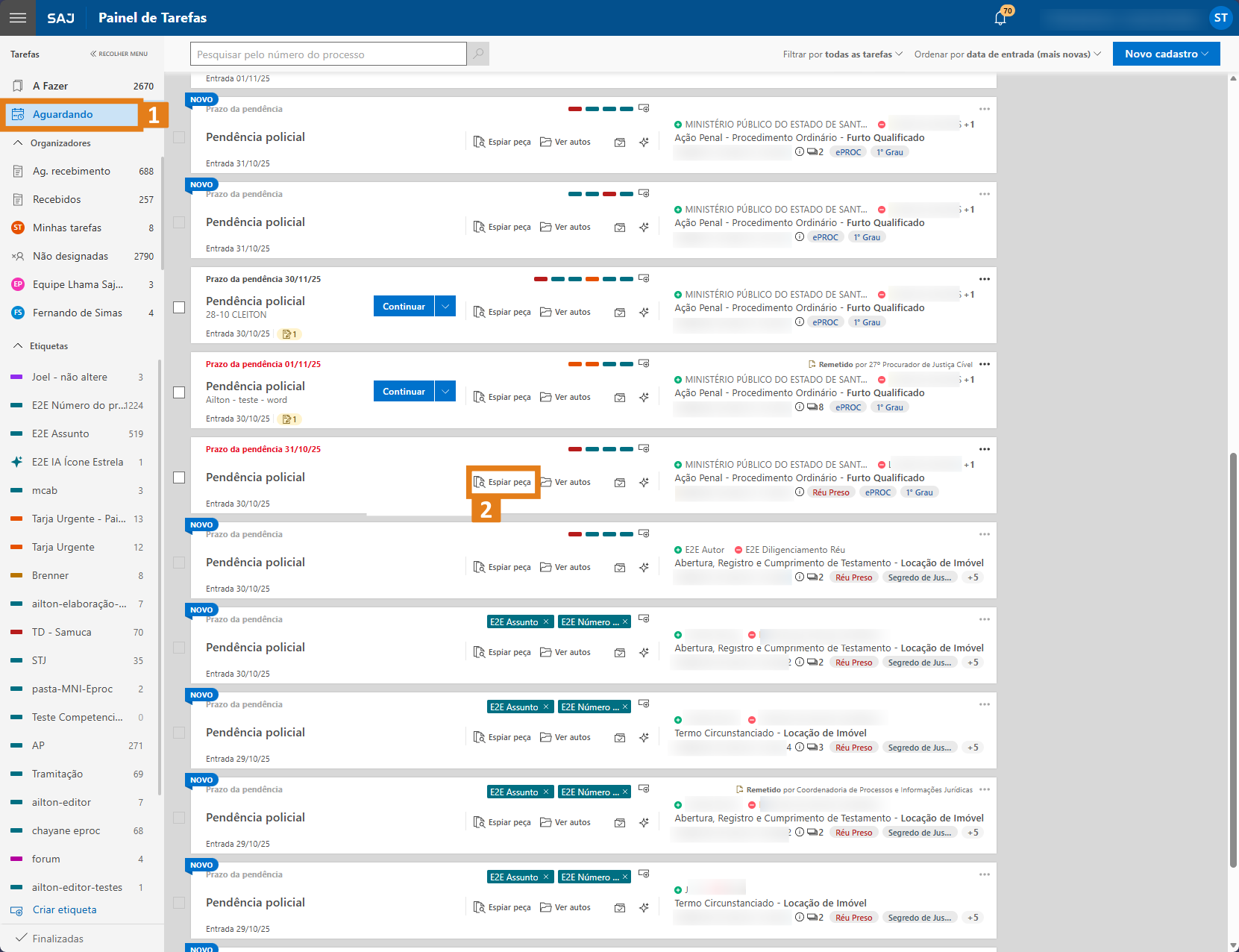Open the notifications bell
Viewport: 1239px width, 952px height.
[1000, 18]
